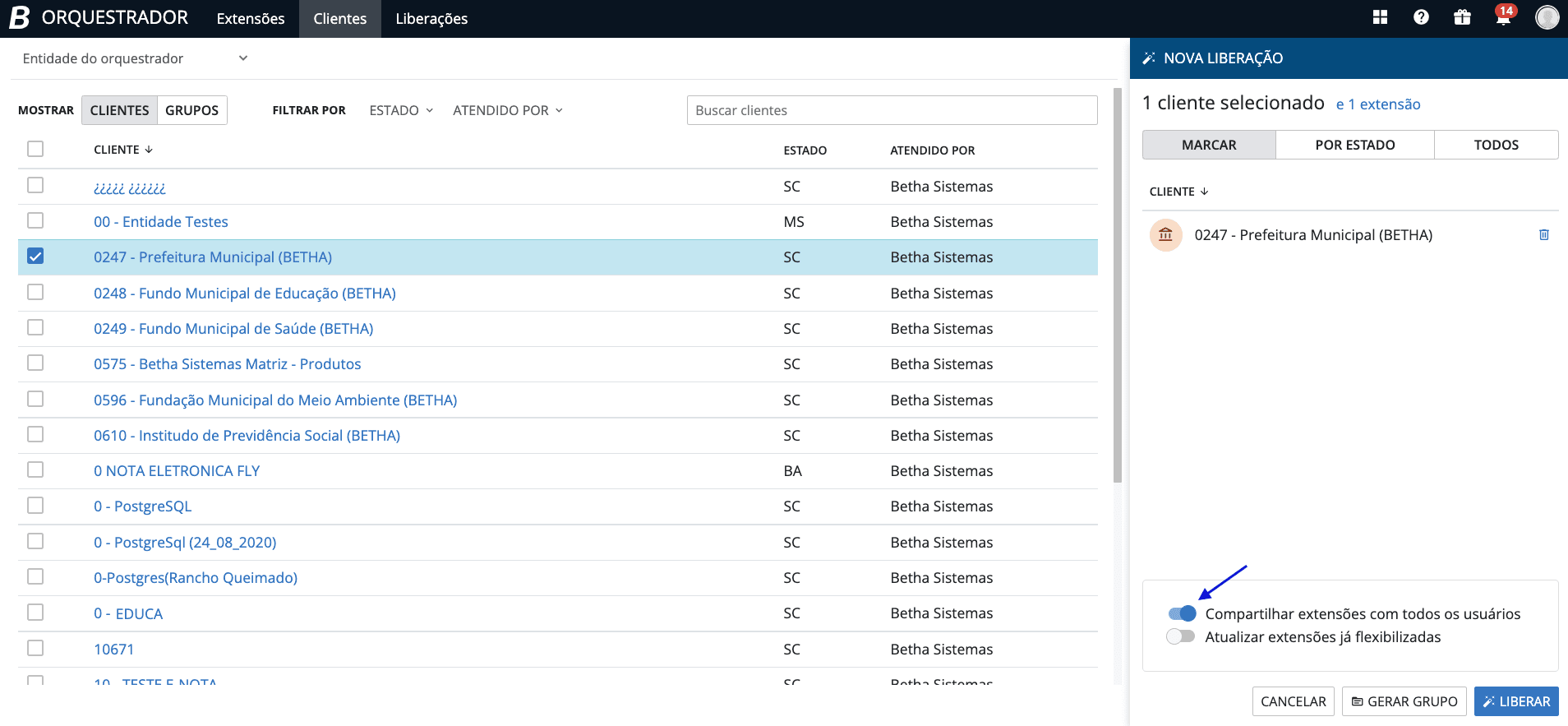Click the Buscar clientes search field

tap(892, 110)
